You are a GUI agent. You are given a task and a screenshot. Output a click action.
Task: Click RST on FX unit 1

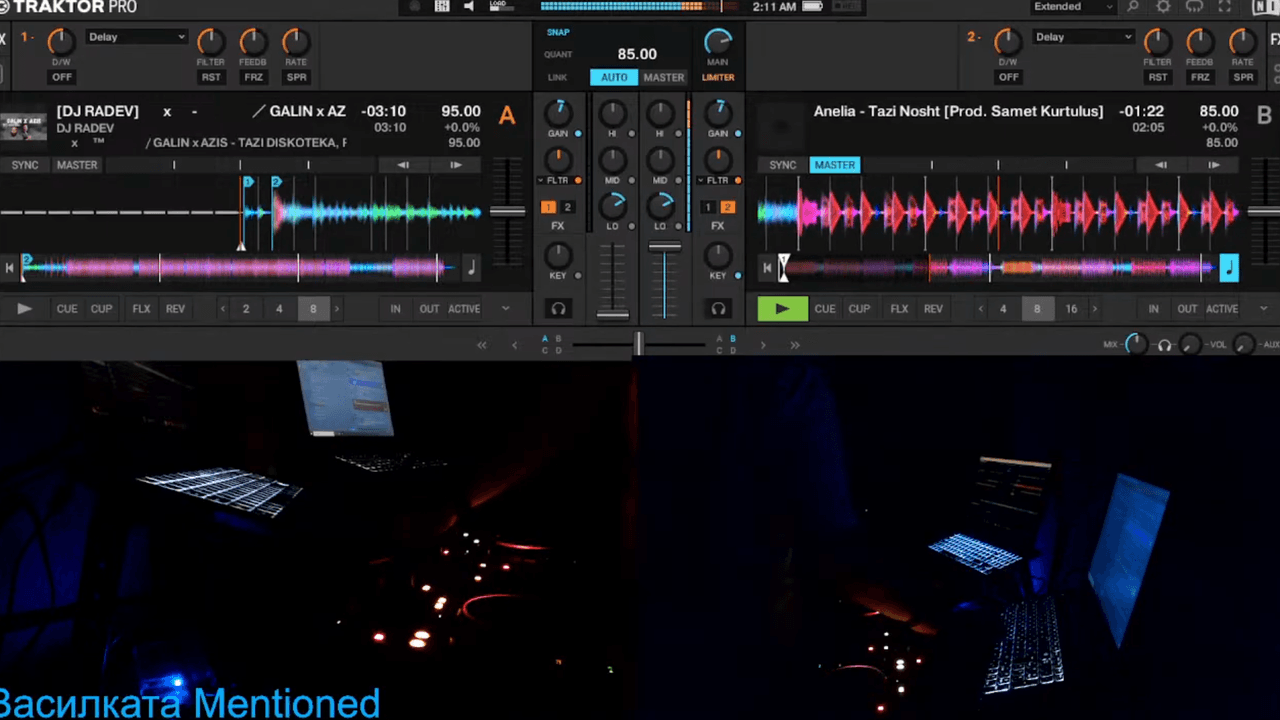click(211, 77)
